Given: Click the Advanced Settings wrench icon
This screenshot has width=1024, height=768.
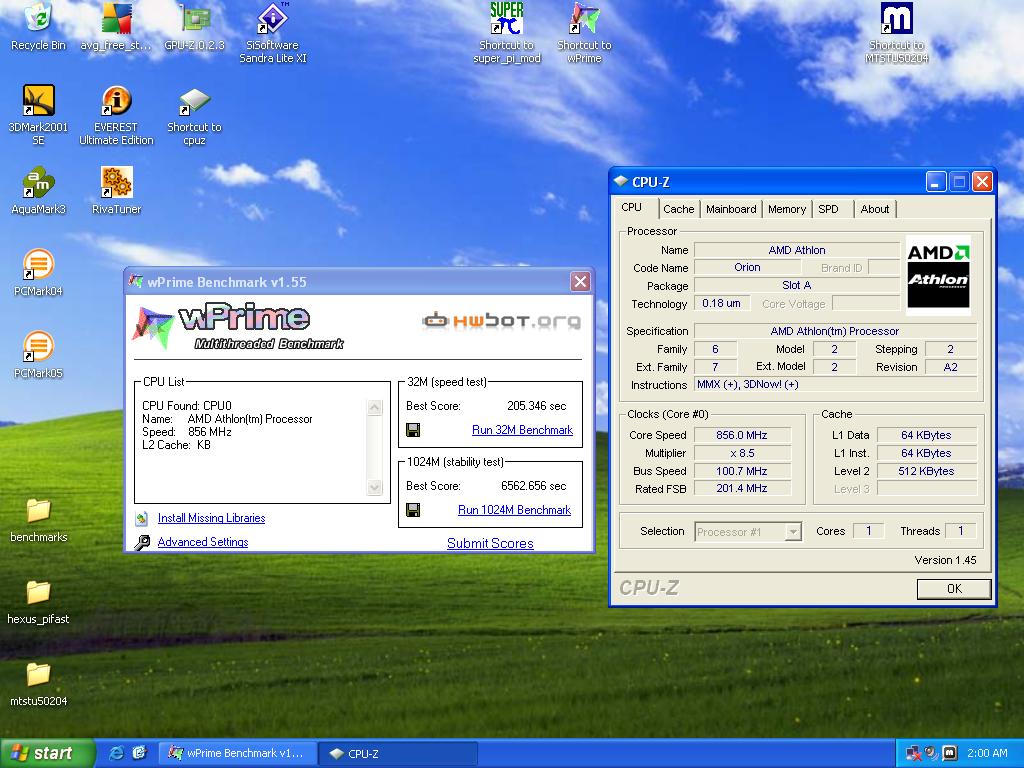Looking at the screenshot, I should click(x=142, y=542).
